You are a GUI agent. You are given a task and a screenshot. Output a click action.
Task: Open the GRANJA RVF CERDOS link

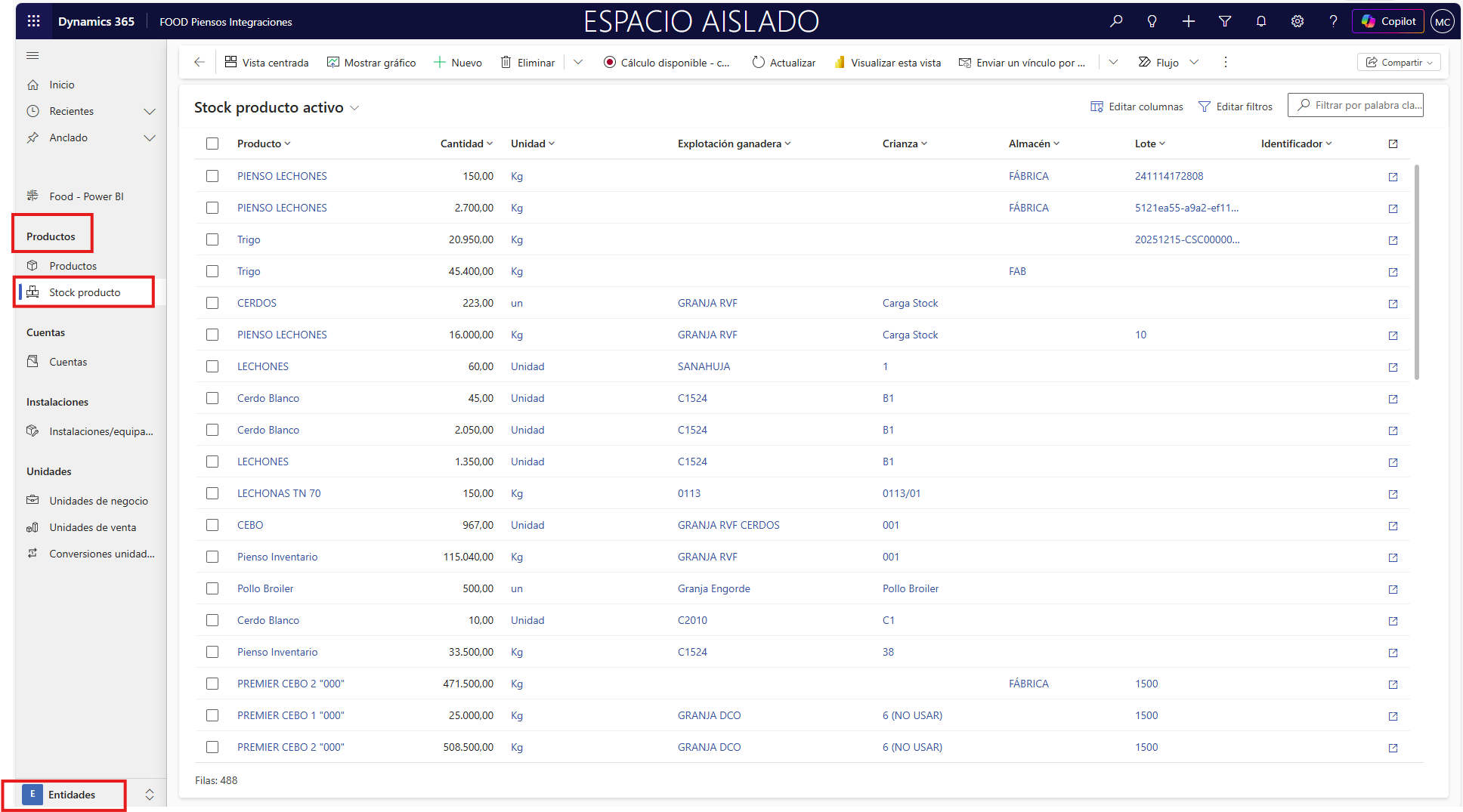point(728,525)
